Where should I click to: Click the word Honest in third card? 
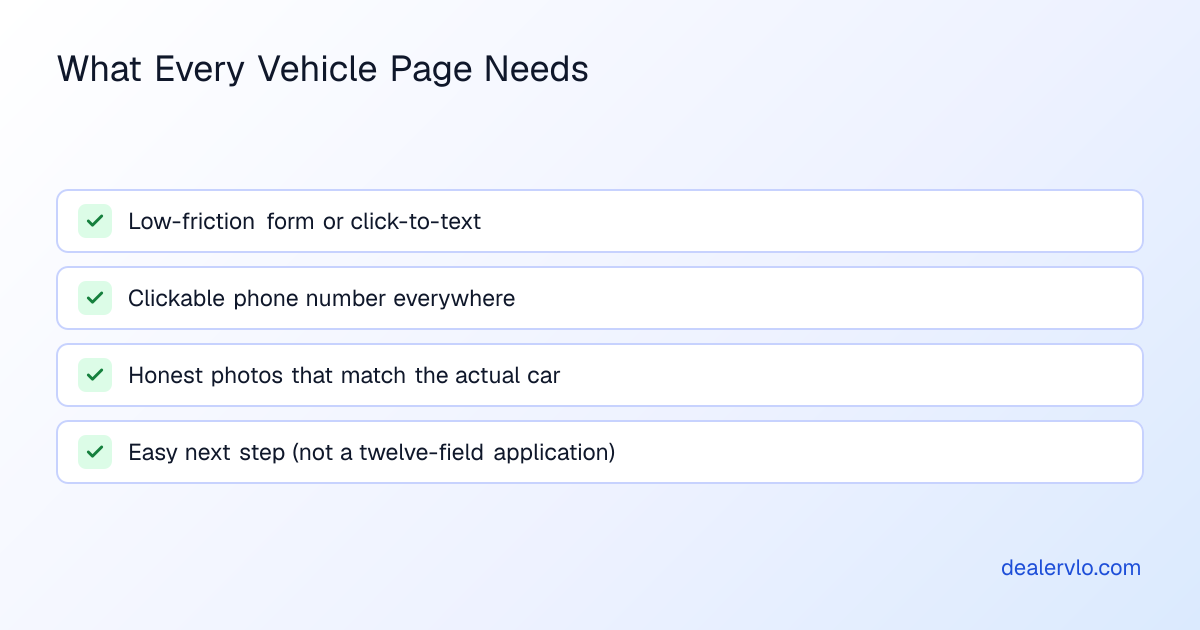tap(164, 375)
